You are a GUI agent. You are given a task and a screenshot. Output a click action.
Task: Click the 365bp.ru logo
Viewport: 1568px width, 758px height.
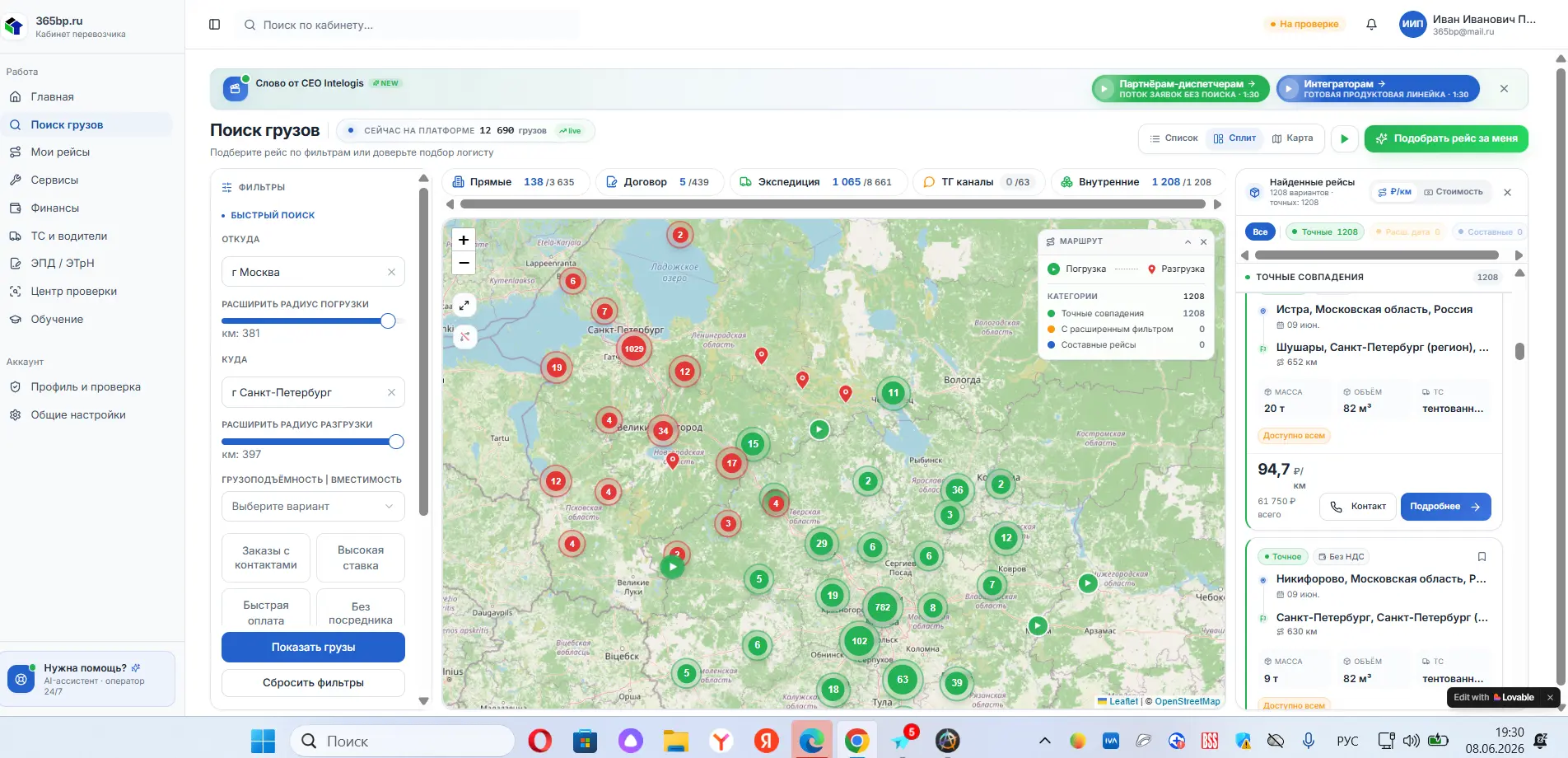click(x=14, y=26)
